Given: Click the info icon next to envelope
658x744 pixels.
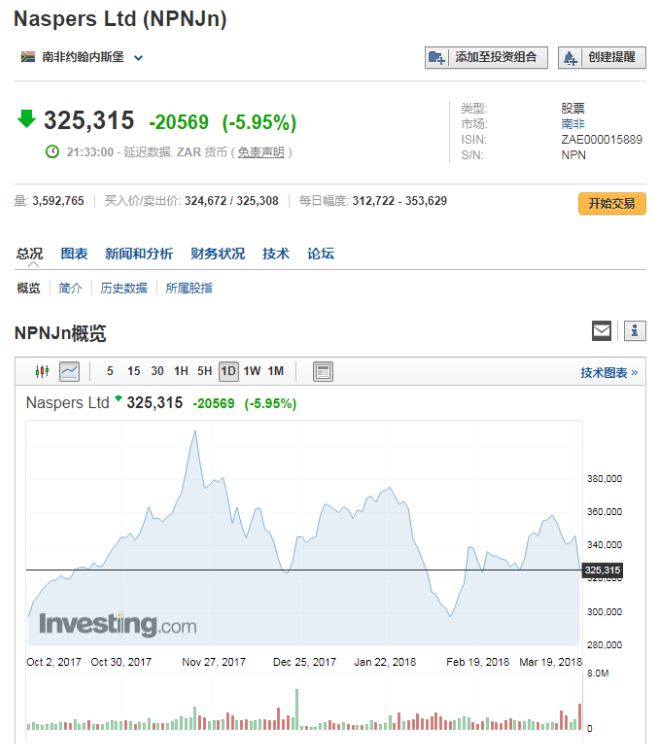Looking at the screenshot, I should coord(635,331).
